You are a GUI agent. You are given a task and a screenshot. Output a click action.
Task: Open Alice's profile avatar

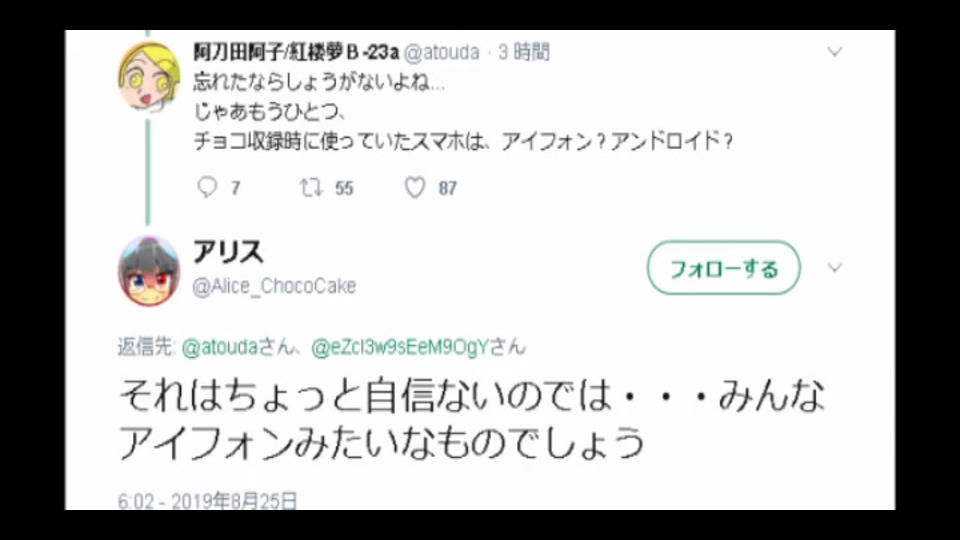tap(149, 270)
